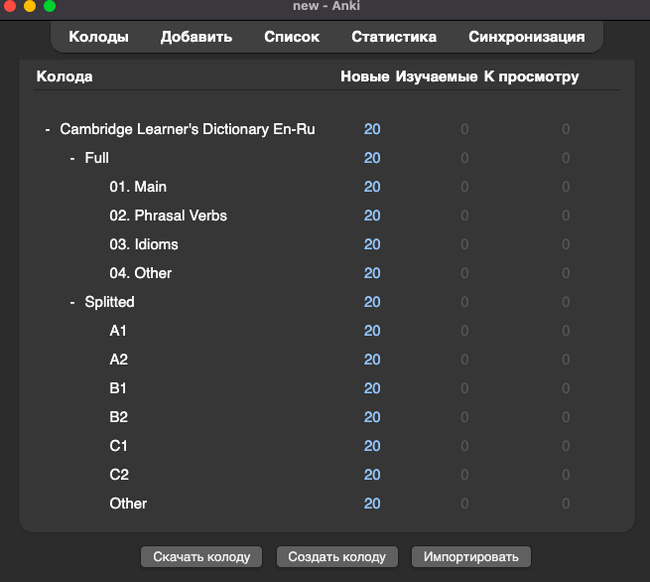The height and width of the screenshot is (582, 650).
Task: Click new count 20 for 01. Main
Action: coord(372,187)
